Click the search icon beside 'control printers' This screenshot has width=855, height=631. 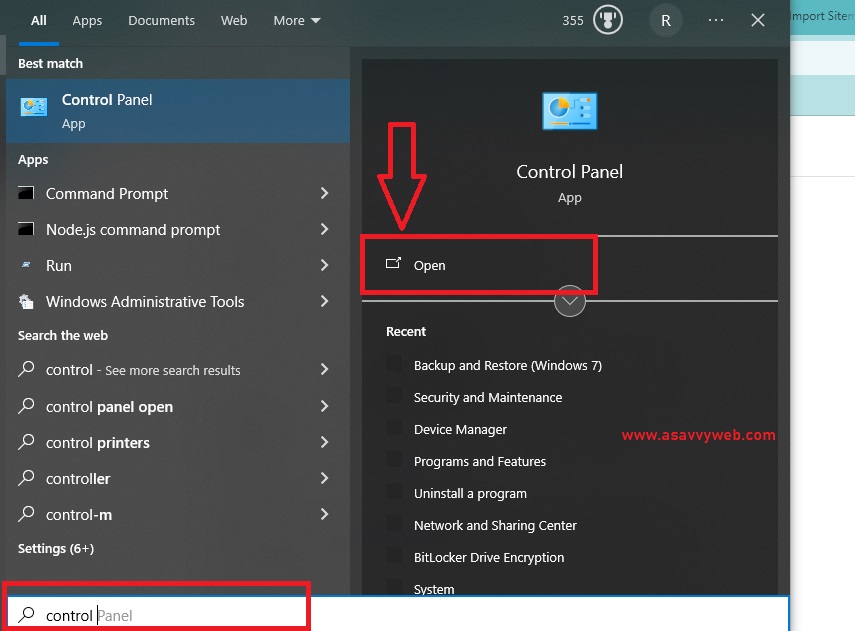(x=26, y=442)
